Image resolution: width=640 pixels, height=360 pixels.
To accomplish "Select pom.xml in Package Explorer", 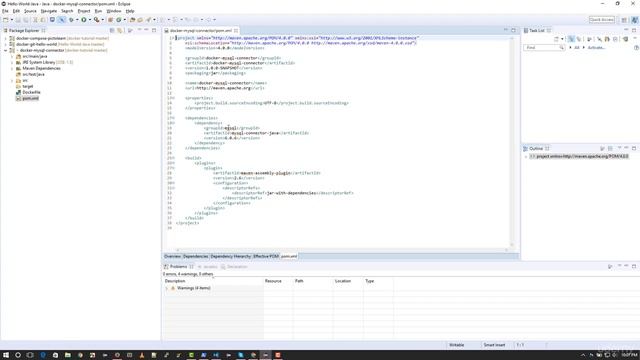I will [30, 98].
